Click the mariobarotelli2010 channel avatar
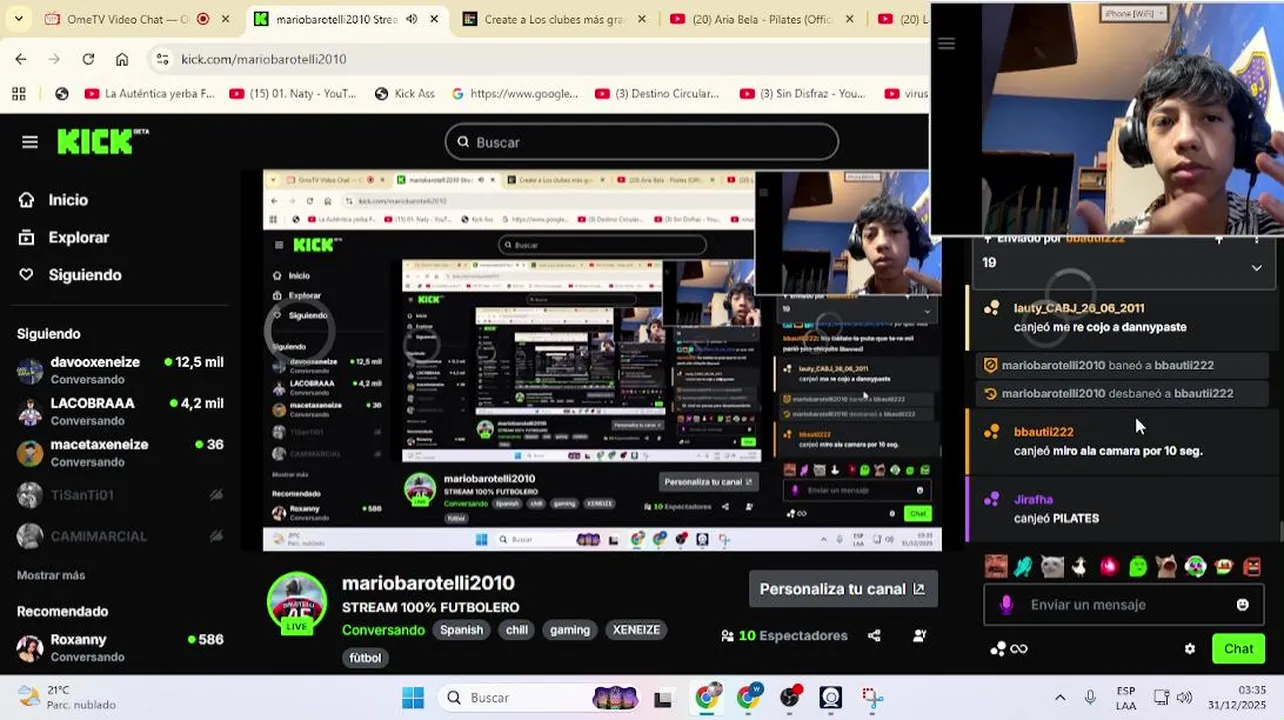Screen dimensions: 1284x720 click(297, 602)
